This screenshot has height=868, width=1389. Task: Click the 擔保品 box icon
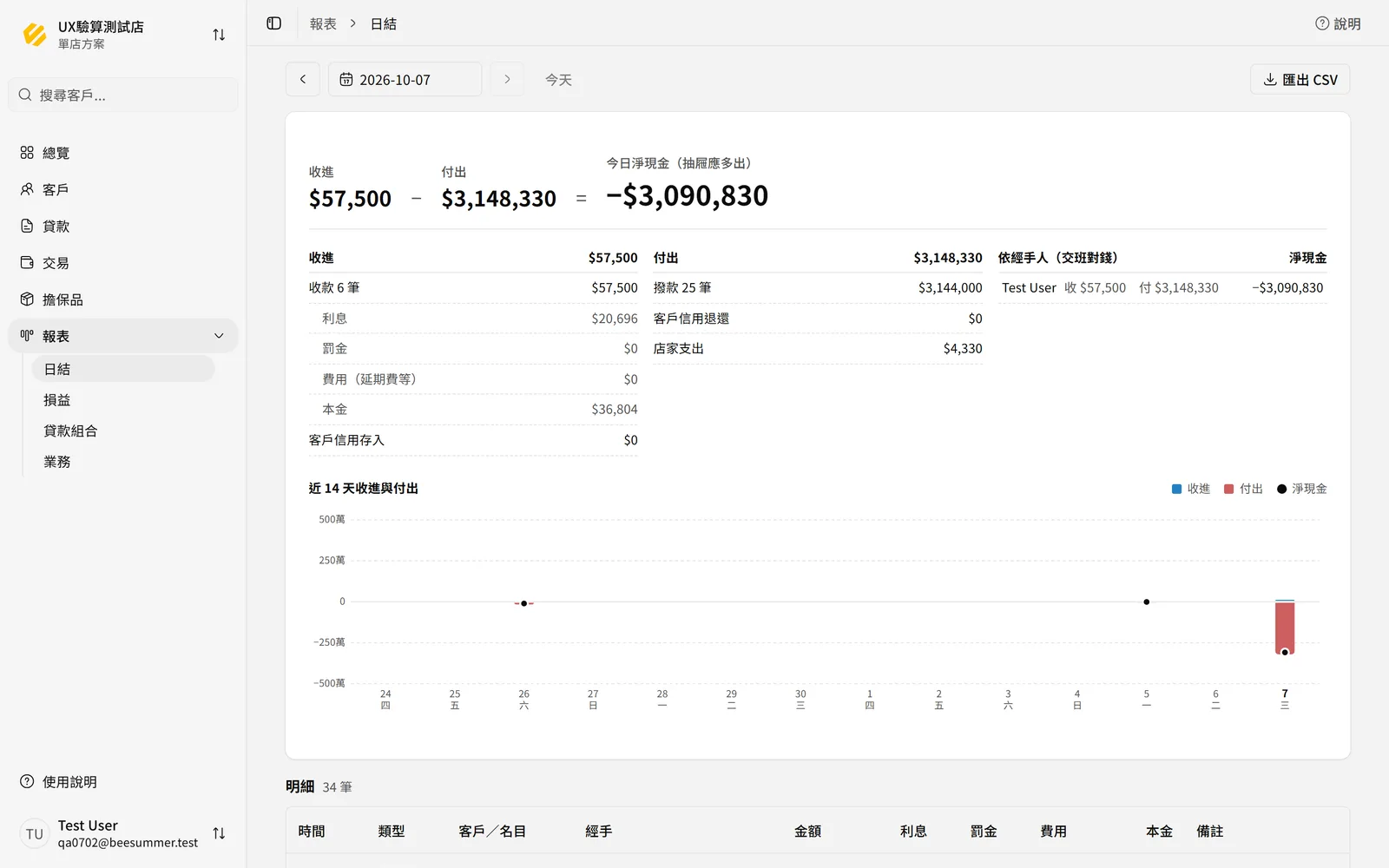[x=27, y=299]
